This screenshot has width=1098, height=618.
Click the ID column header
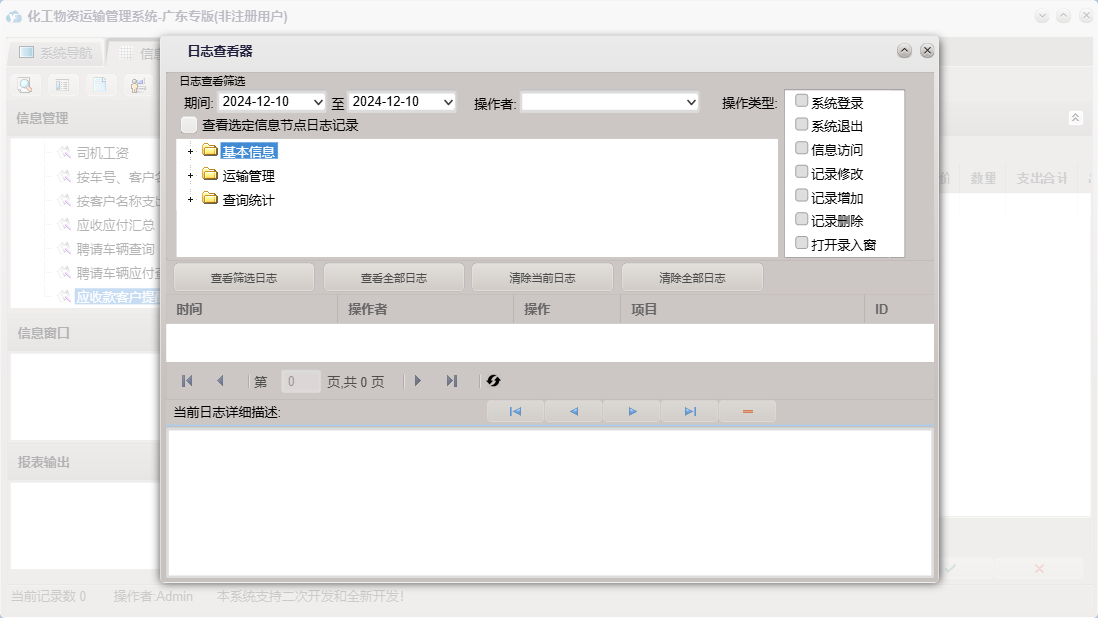(x=899, y=309)
